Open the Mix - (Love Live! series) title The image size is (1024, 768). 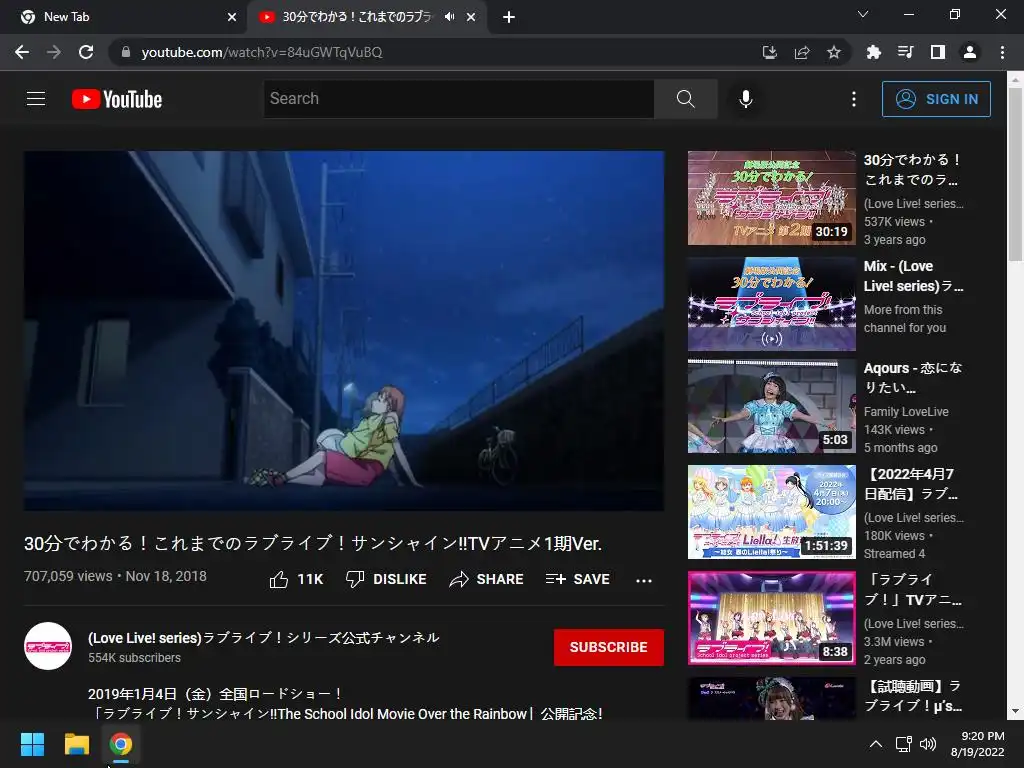913,276
